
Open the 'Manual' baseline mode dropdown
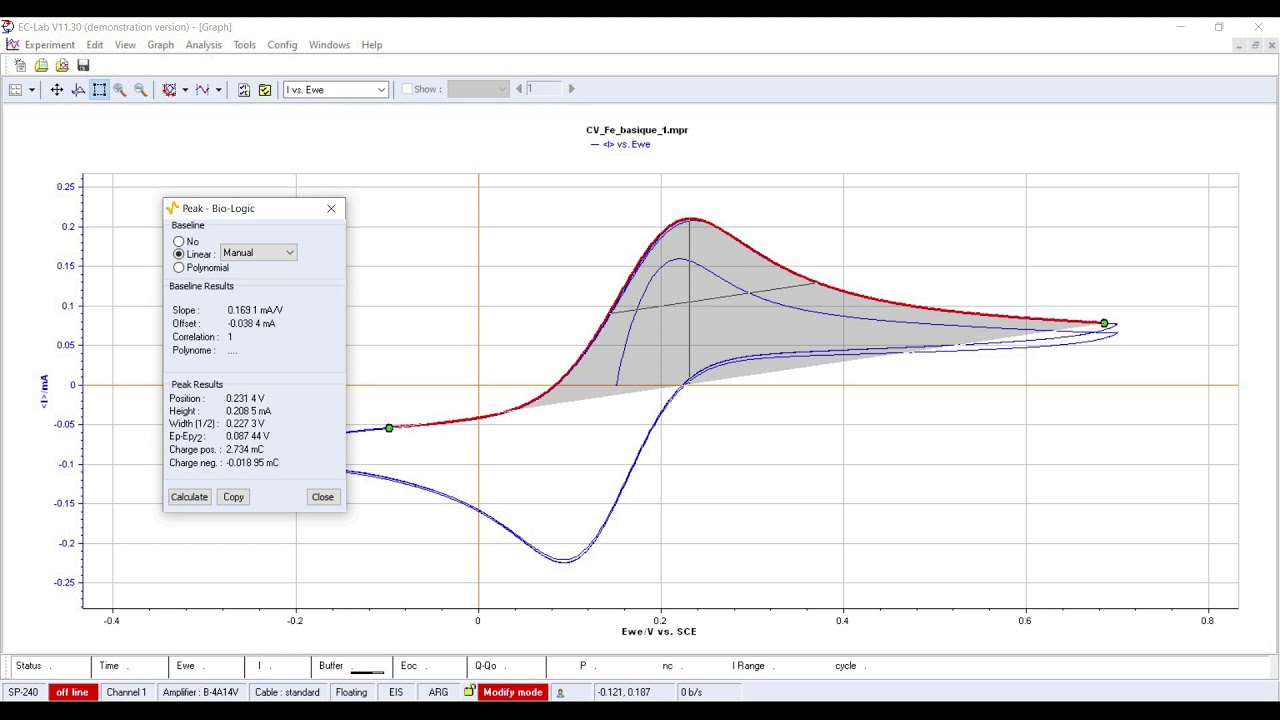pyautogui.click(x=258, y=253)
